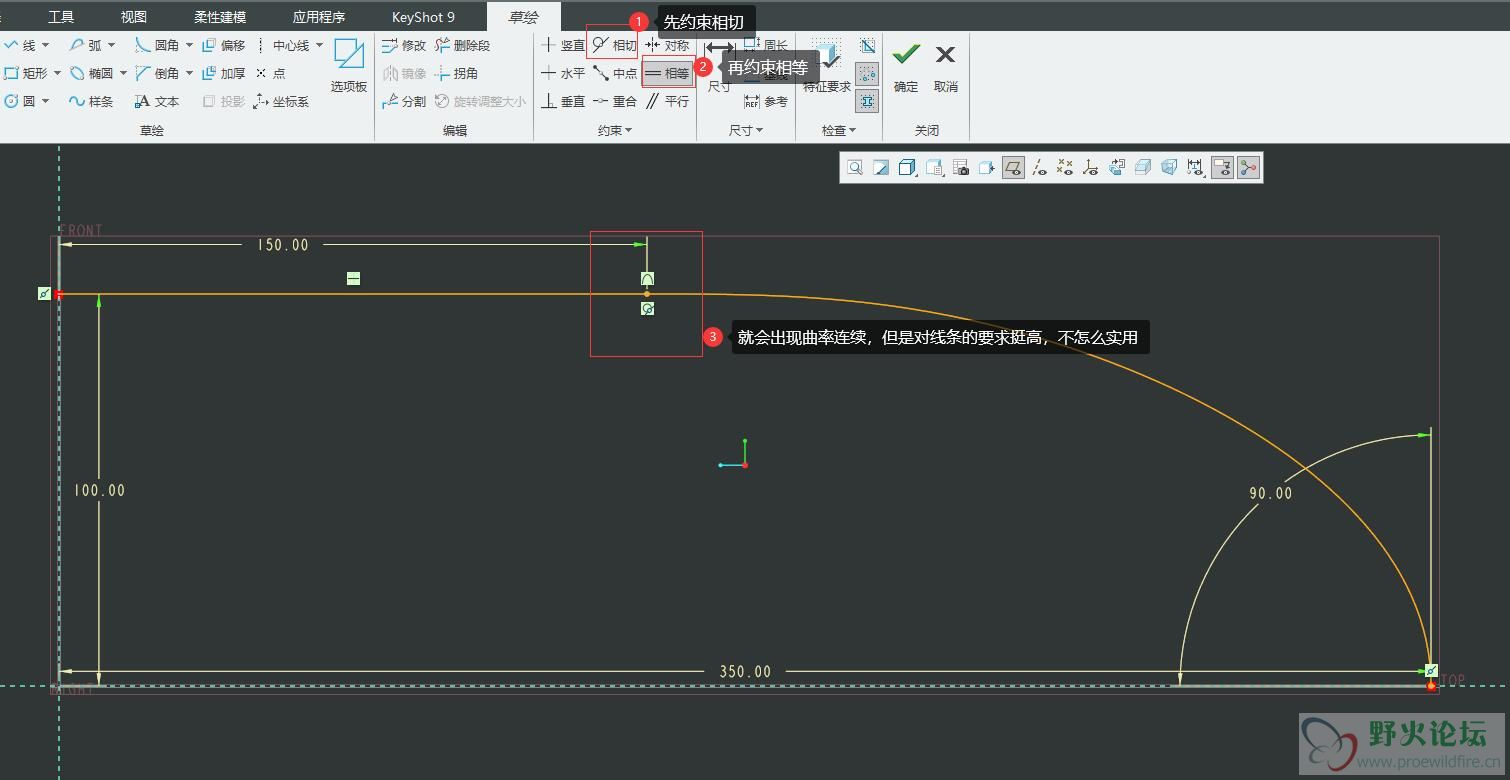Screen dimensions: 1510x780
Task: Click the 删除段 (Delete segment) tool
Action: click(463, 45)
